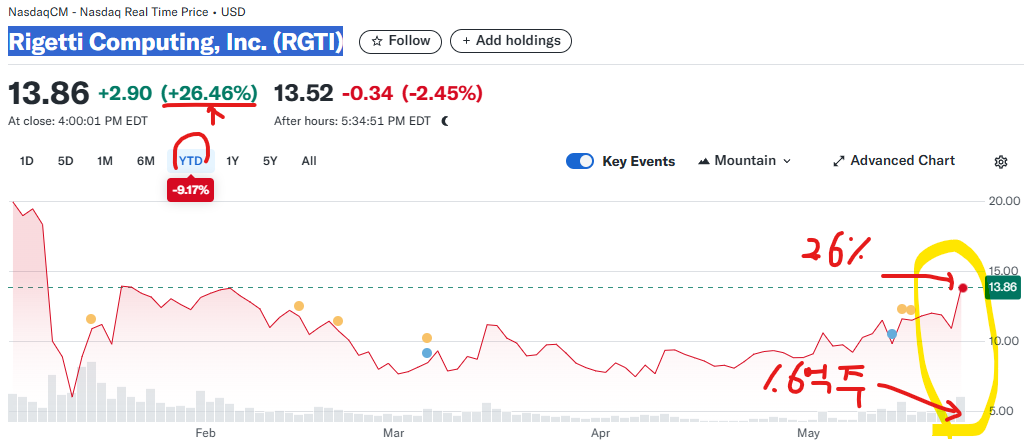Click the May label on time axis
1028x446 pixels.
(808, 433)
